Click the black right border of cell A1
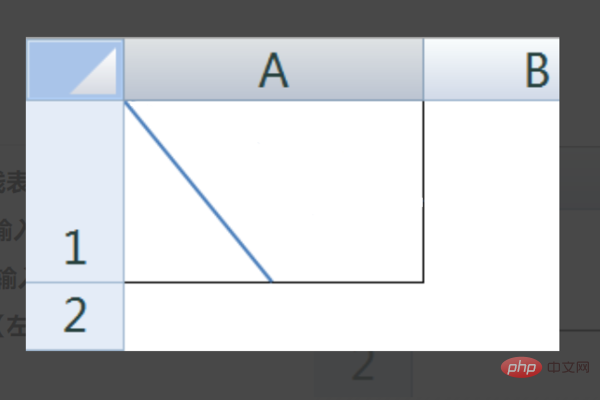The image size is (600, 400). [x=423, y=191]
